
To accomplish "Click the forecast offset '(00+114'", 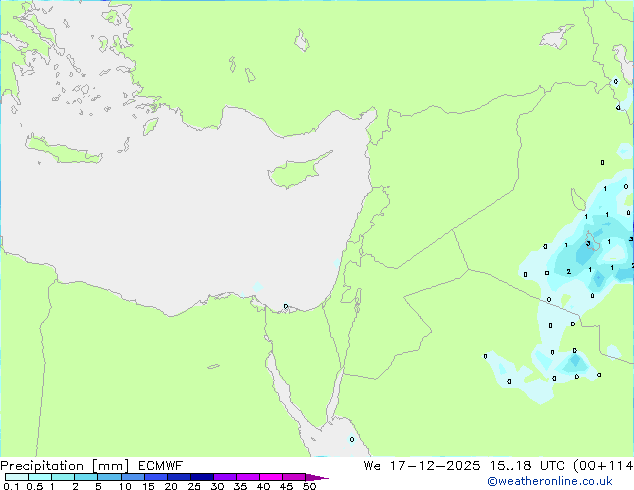I will click(x=603, y=466).
